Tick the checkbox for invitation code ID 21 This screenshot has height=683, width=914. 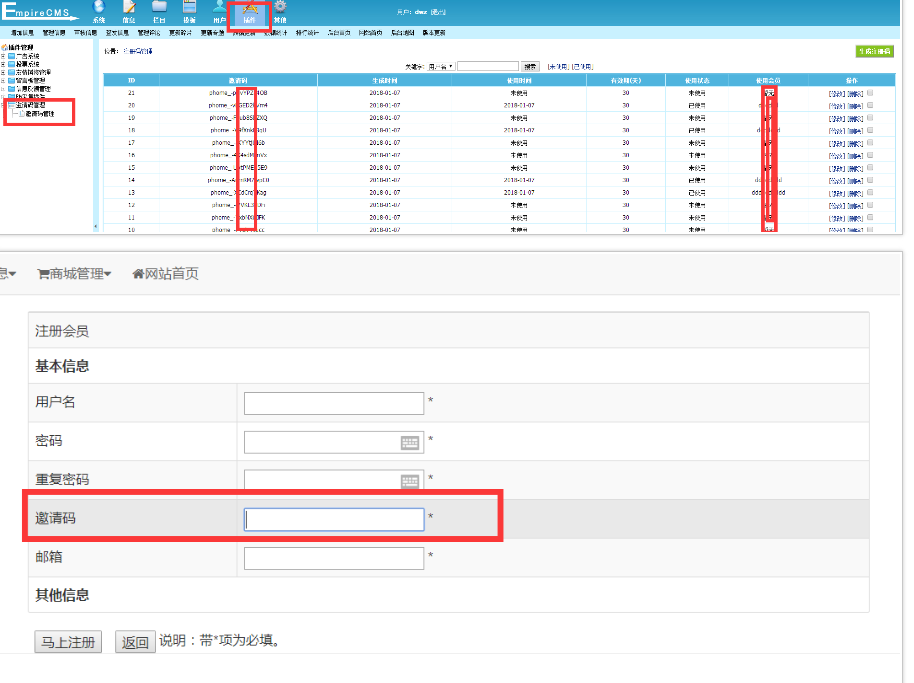[x=869, y=92]
